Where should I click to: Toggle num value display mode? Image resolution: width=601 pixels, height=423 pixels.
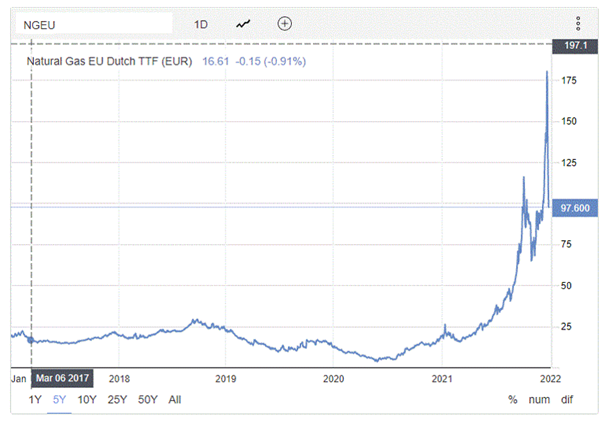coord(539,400)
